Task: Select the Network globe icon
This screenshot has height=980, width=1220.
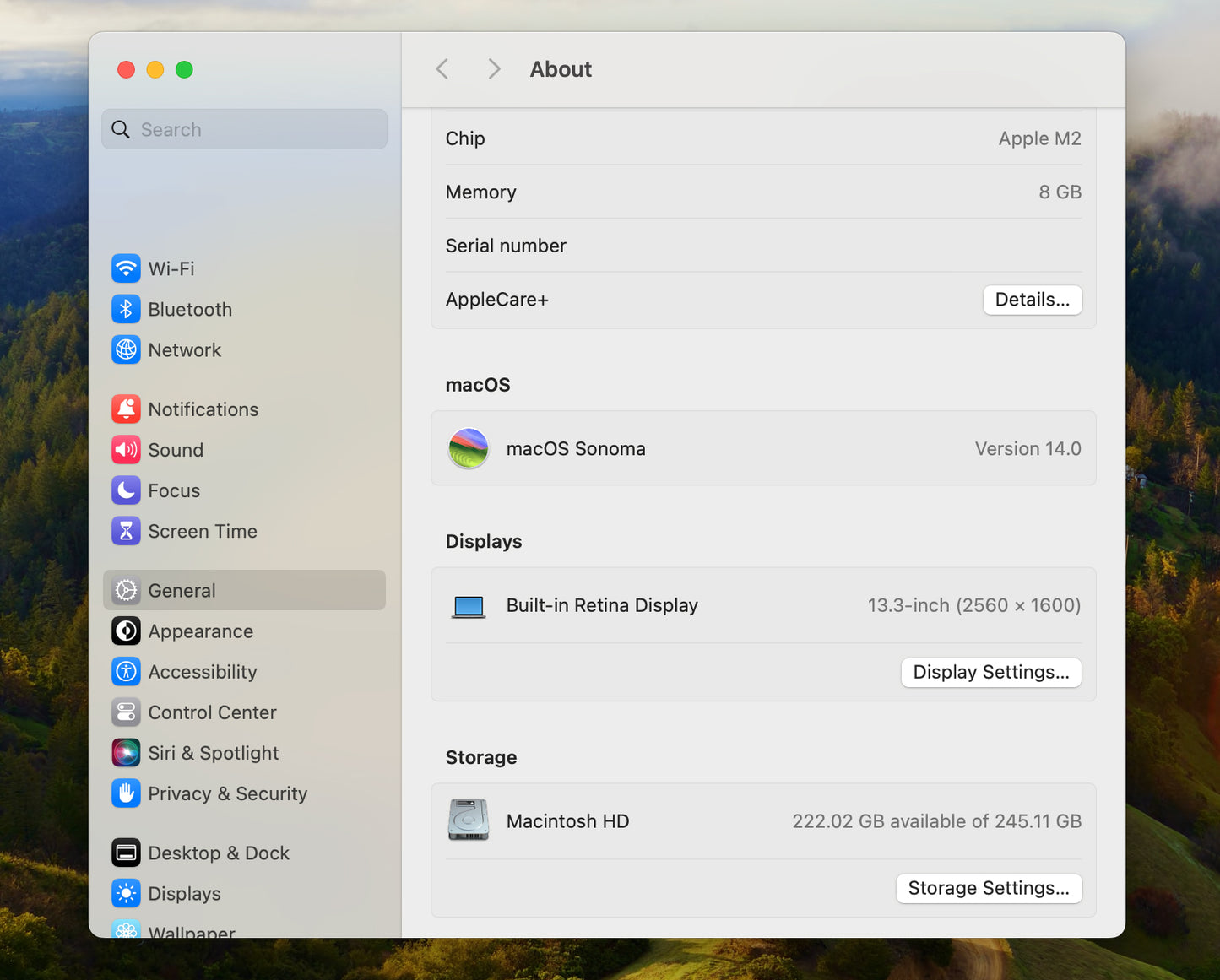Action: [x=126, y=349]
